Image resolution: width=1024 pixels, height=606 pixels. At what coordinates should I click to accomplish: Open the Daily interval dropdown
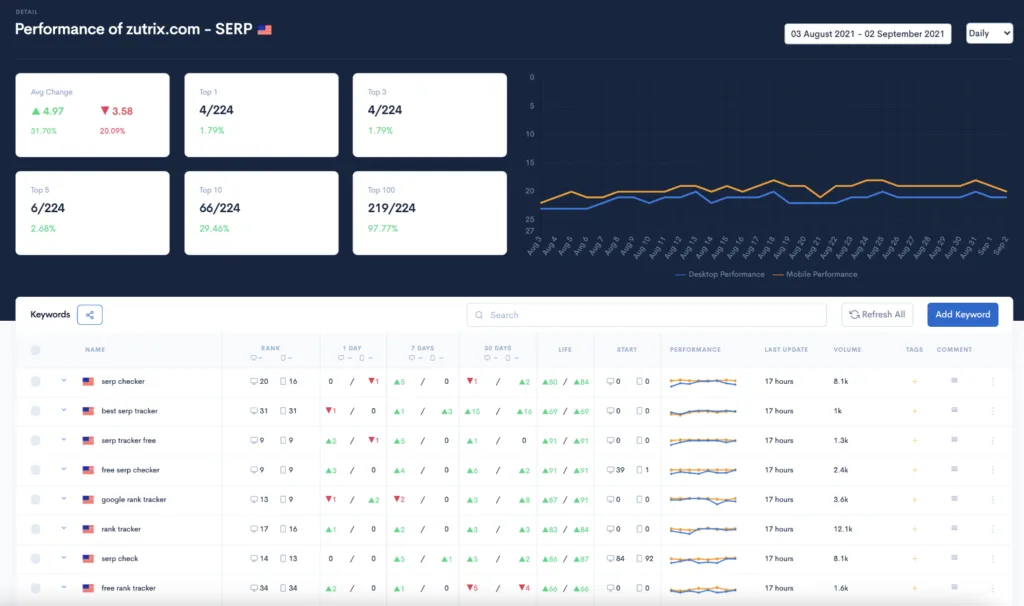(x=989, y=34)
